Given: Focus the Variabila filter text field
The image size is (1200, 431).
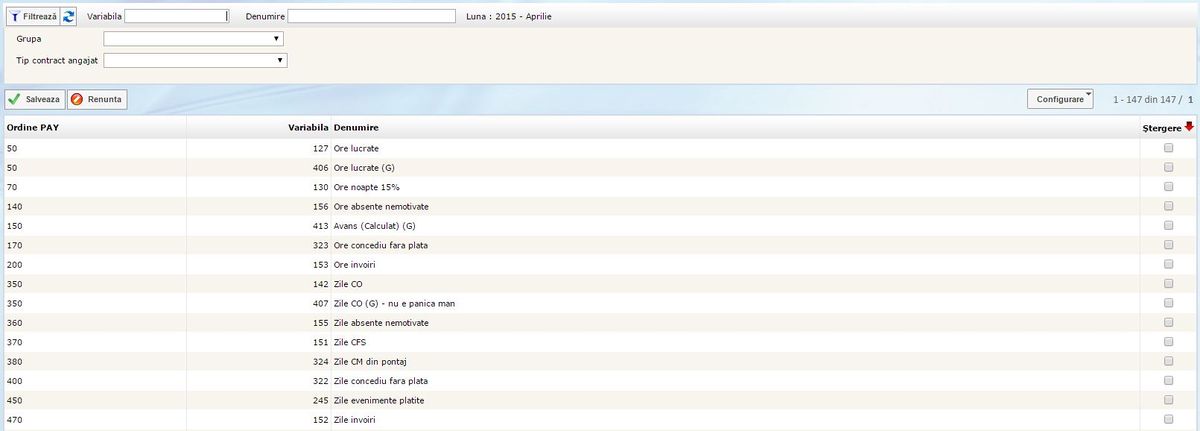Looking at the screenshot, I should click(177, 17).
